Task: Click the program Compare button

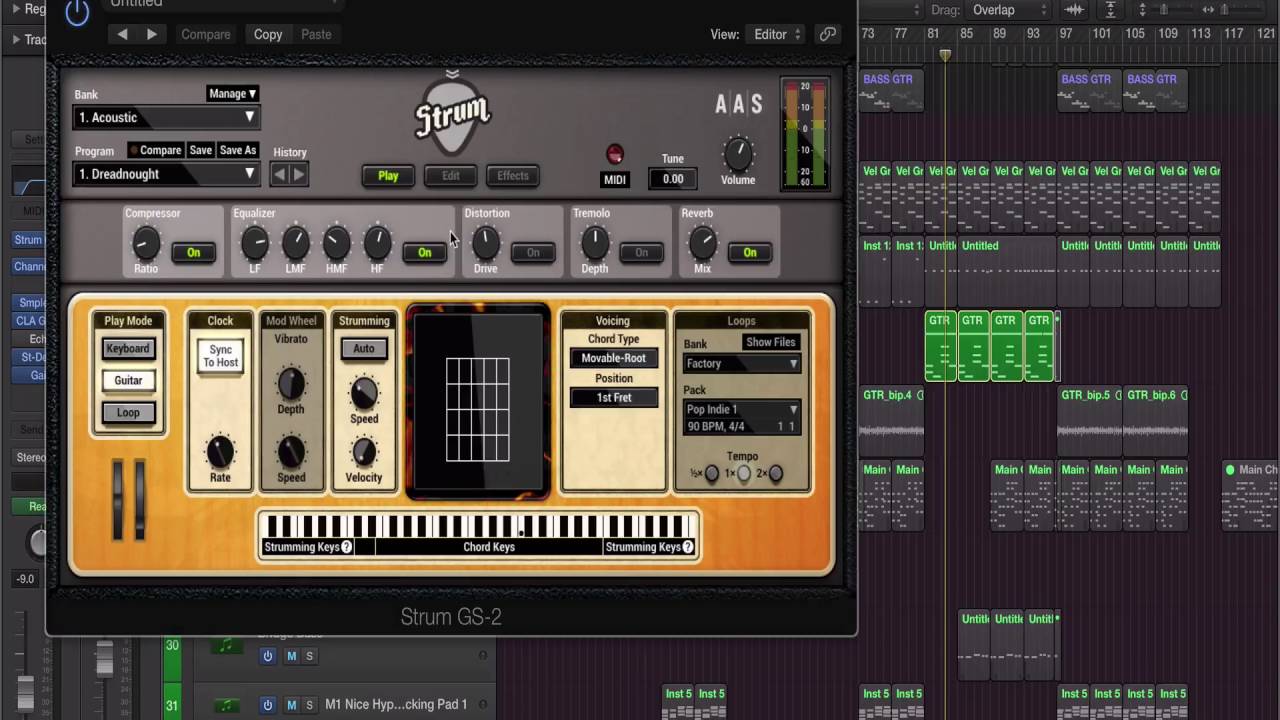Action: pos(155,150)
